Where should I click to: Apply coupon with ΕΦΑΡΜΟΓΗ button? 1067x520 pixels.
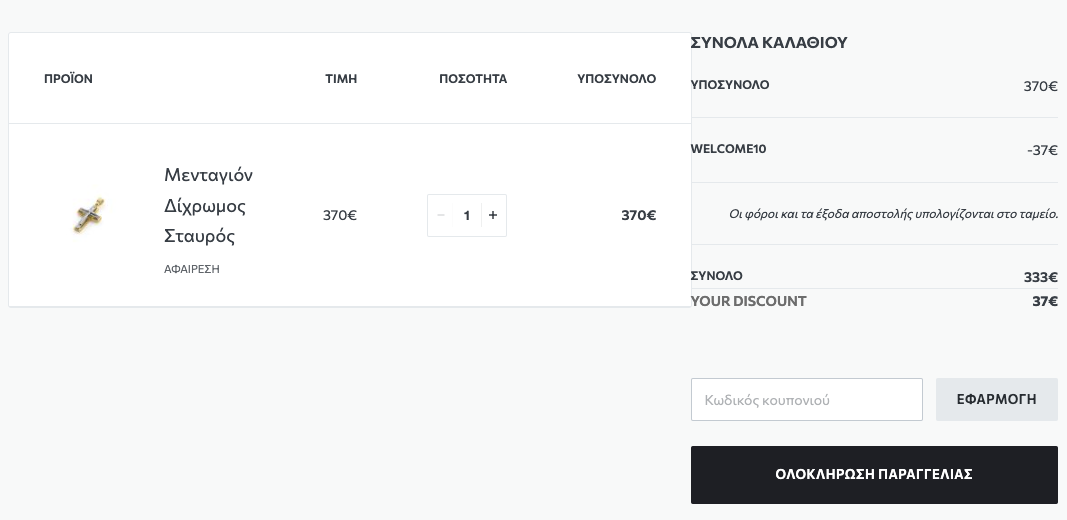coord(996,400)
